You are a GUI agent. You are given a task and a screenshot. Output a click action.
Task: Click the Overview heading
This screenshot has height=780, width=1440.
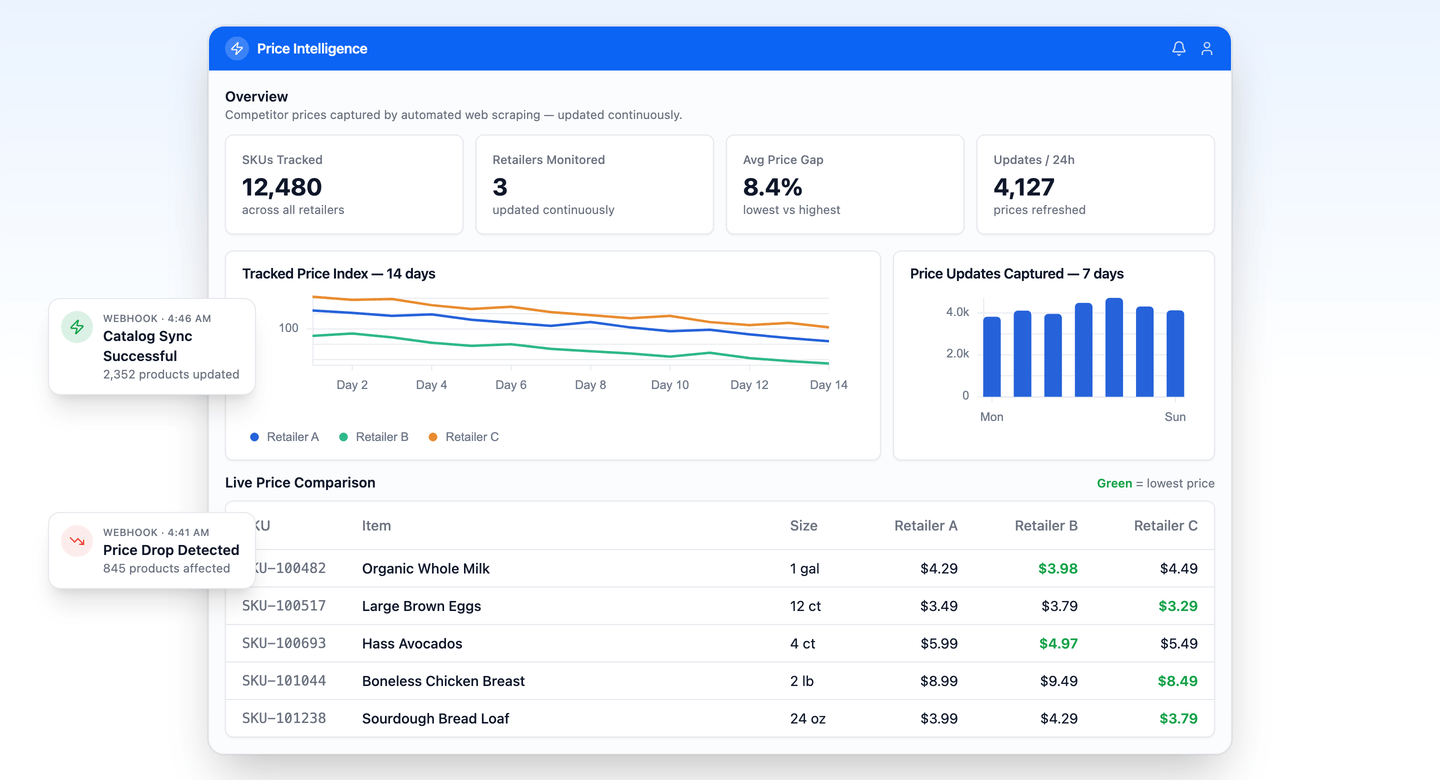coord(256,97)
